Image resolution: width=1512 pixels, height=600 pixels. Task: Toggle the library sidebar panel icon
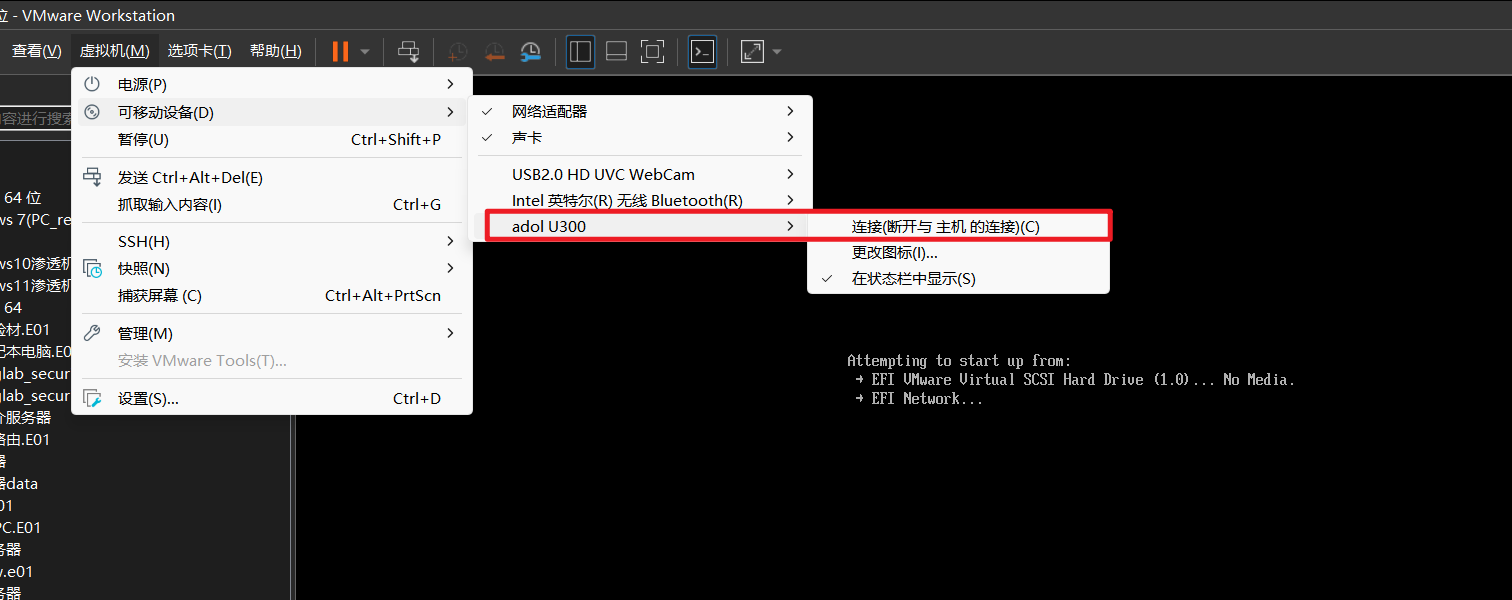click(x=580, y=51)
